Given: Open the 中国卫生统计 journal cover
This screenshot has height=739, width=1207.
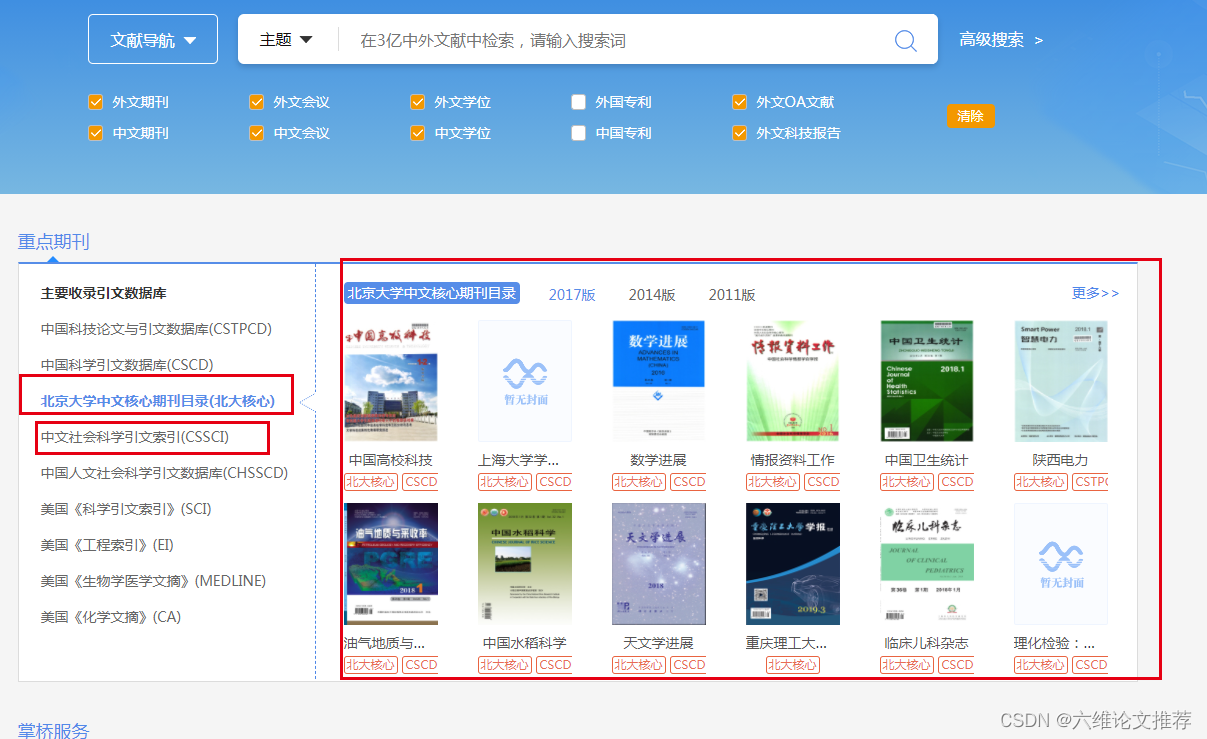Looking at the screenshot, I should click(927, 381).
